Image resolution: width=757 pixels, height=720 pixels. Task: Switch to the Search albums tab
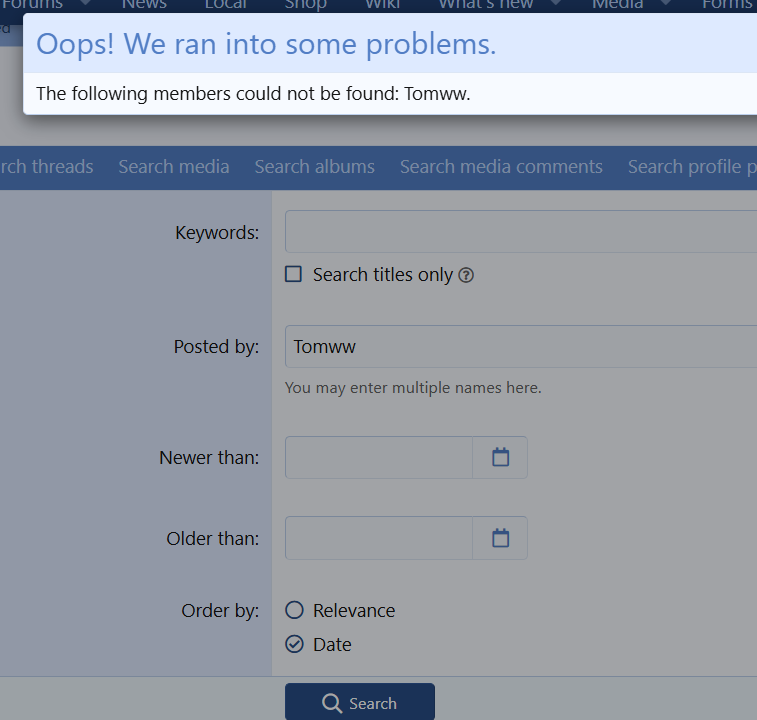point(314,167)
